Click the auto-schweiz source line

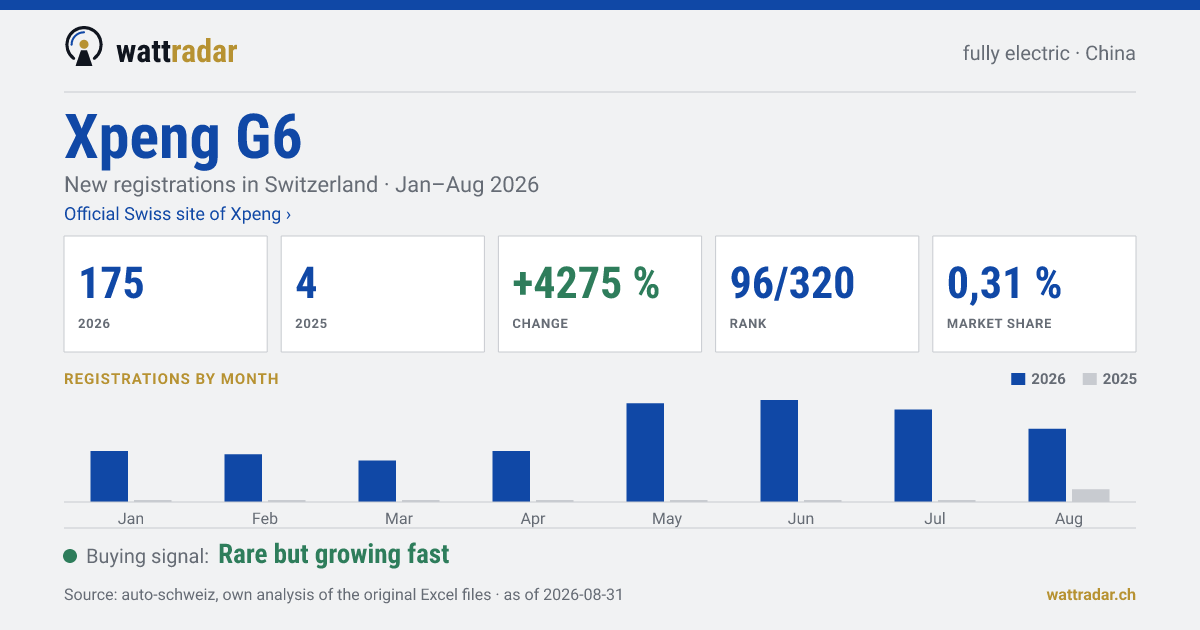(x=343, y=595)
